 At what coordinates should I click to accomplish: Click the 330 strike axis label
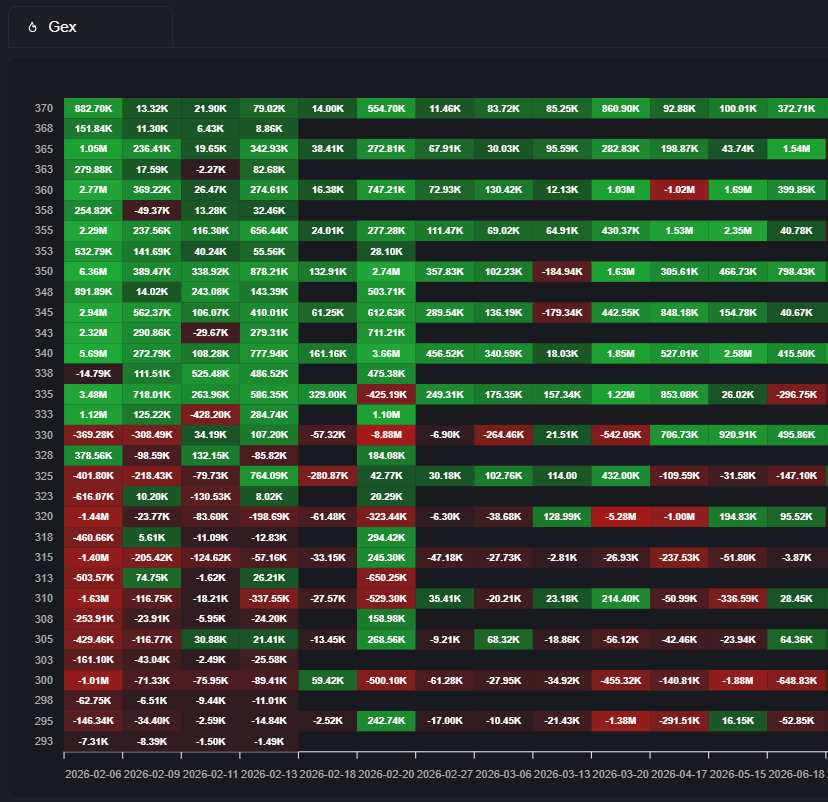[x=44, y=435]
